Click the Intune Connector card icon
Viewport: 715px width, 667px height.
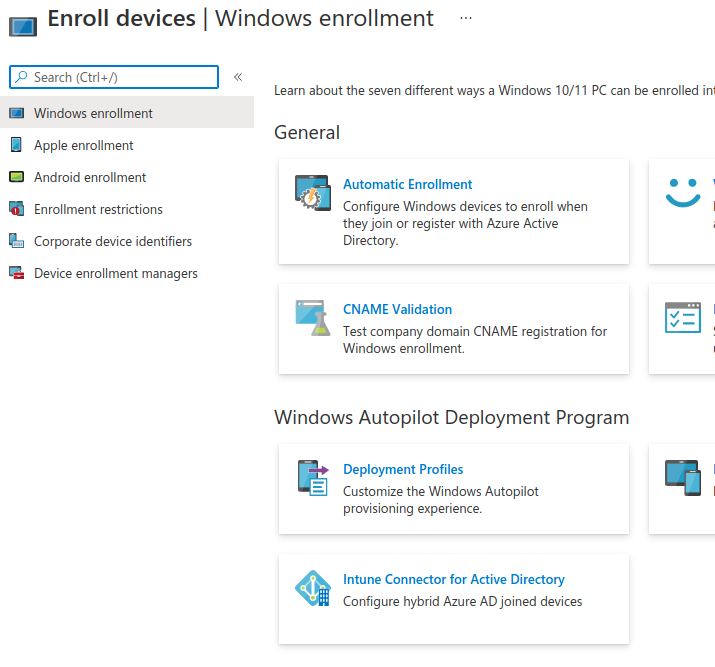coord(313,588)
